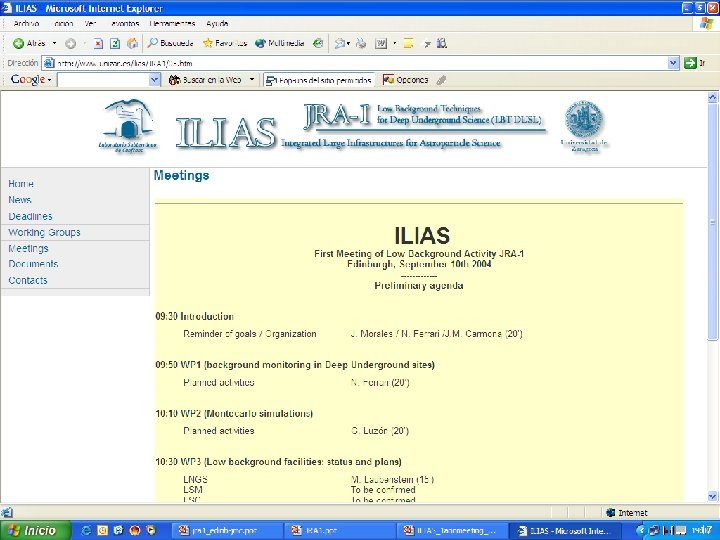Open Google toolbar Opciones
The height and width of the screenshot is (540, 720).
tap(405, 80)
